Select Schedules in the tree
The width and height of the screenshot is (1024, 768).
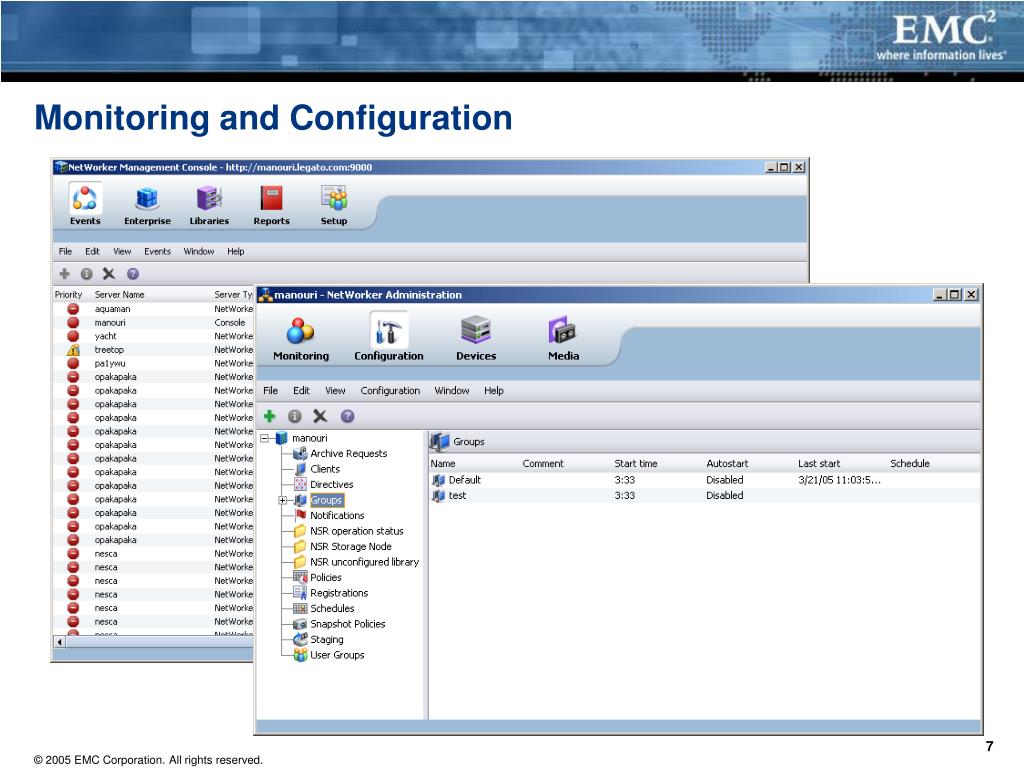tap(332, 609)
